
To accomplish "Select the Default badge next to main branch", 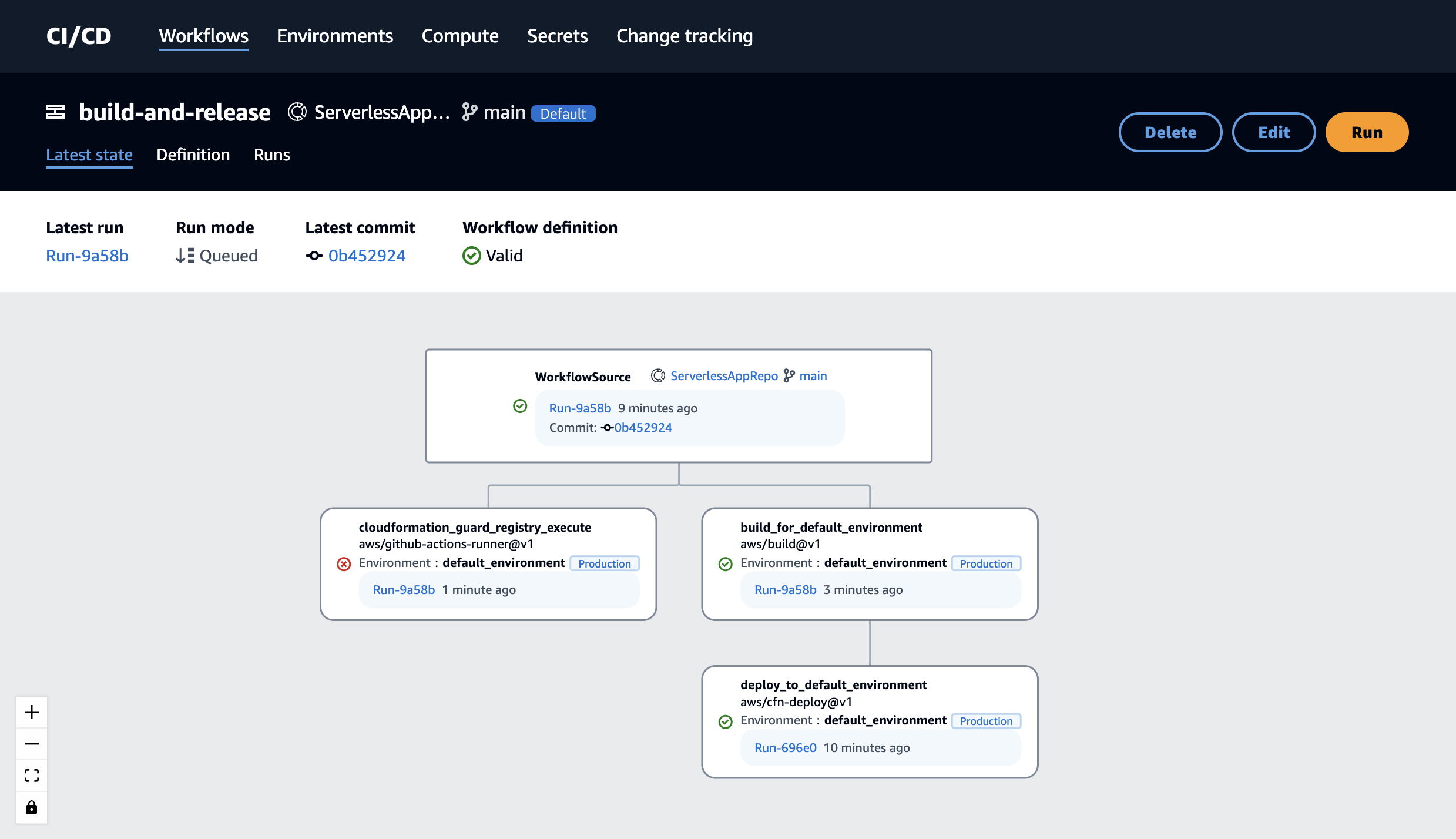I will [563, 113].
